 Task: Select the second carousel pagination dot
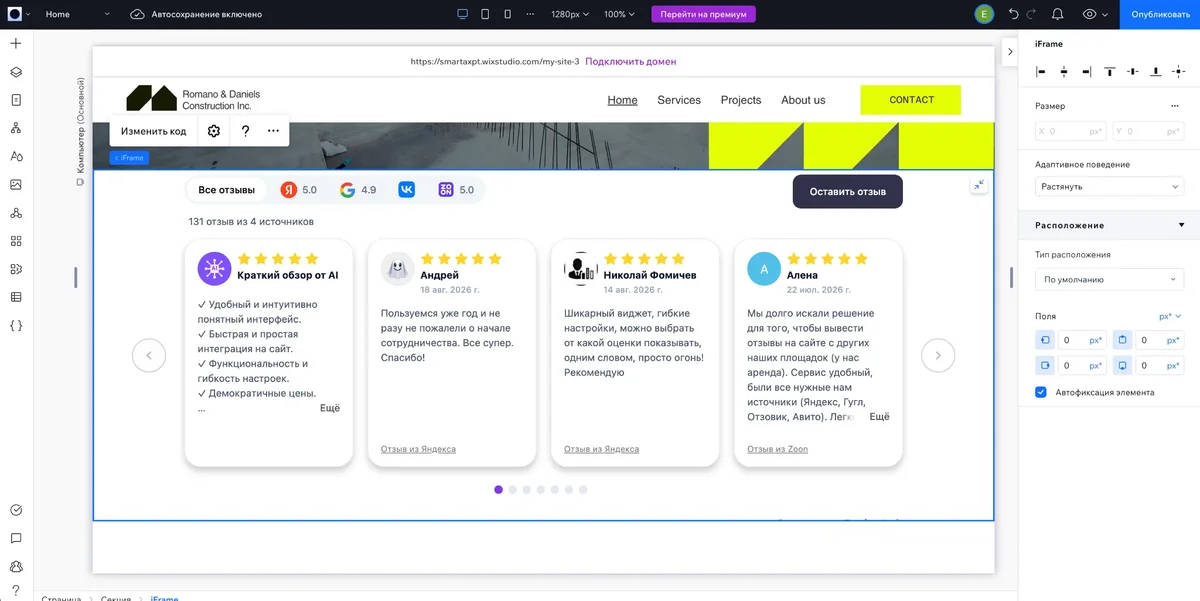(513, 490)
